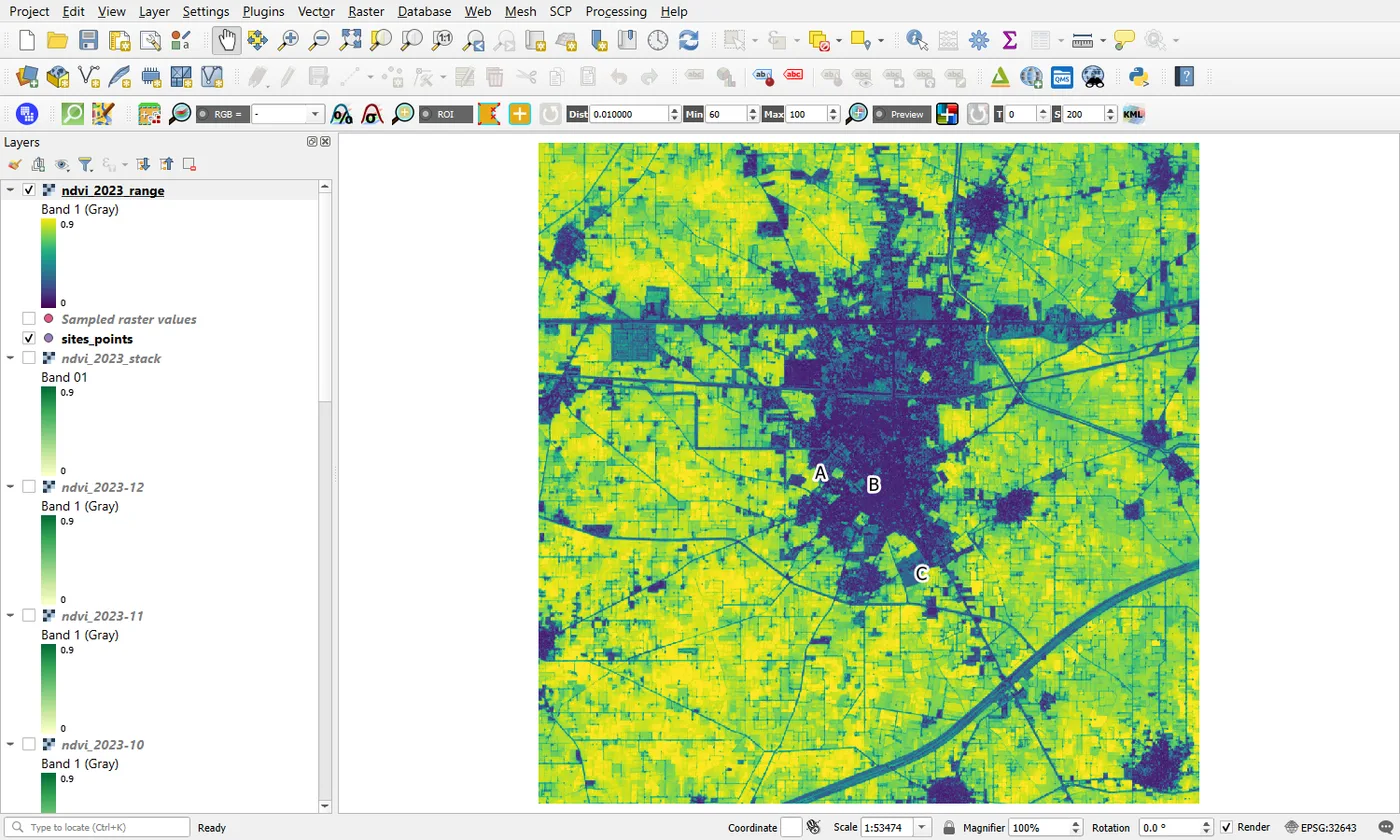This screenshot has height=840, width=1400.
Task: Open the Raster menu
Action: click(x=366, y=11)
